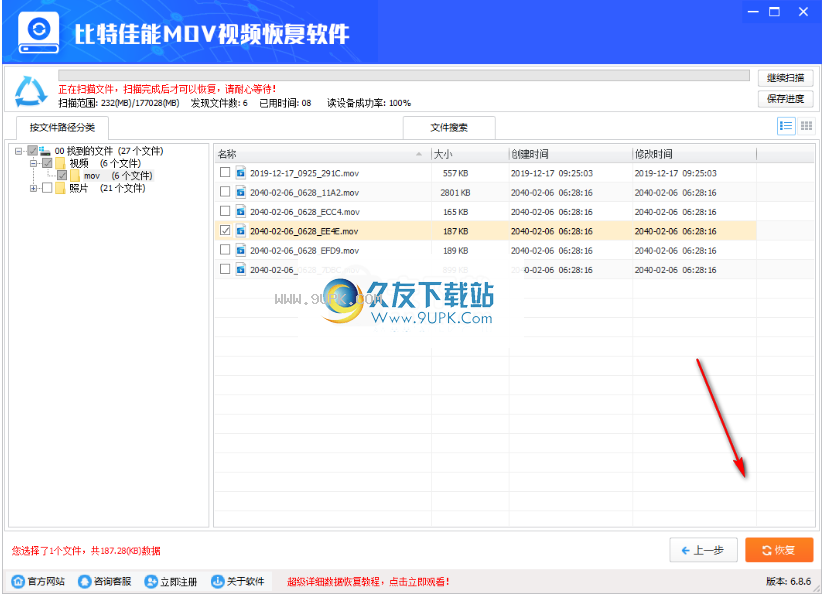The width and height of the screenshot is (822, 603).
Task: Click the recycle scan status icon
Action: [30, 91]
